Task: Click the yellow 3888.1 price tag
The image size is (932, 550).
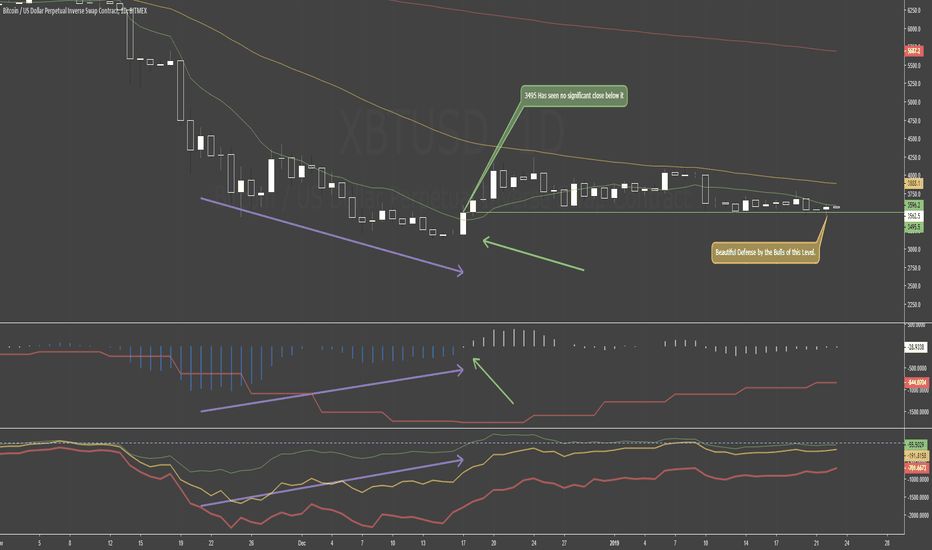Action: click(x=913, y=183)
